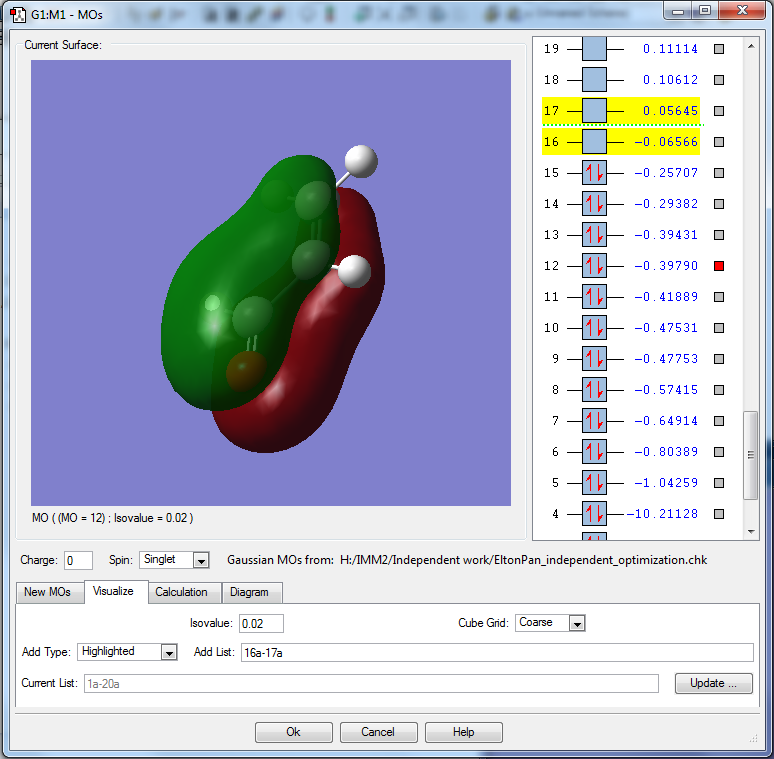Click the GaussView window title icon
This screenshot has height=759, width=774.
(x=18, y=14)
